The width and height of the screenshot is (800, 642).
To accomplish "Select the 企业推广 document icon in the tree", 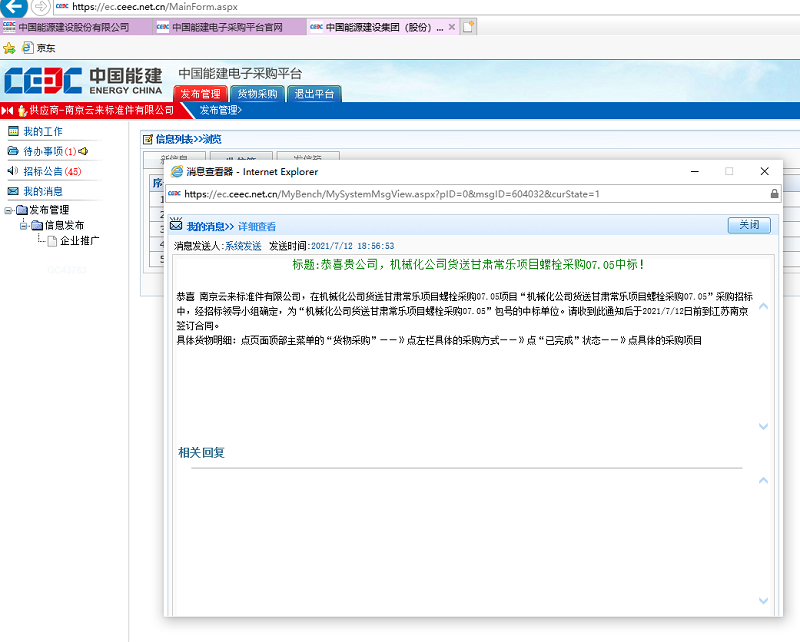I will click(x=51, y=240).
